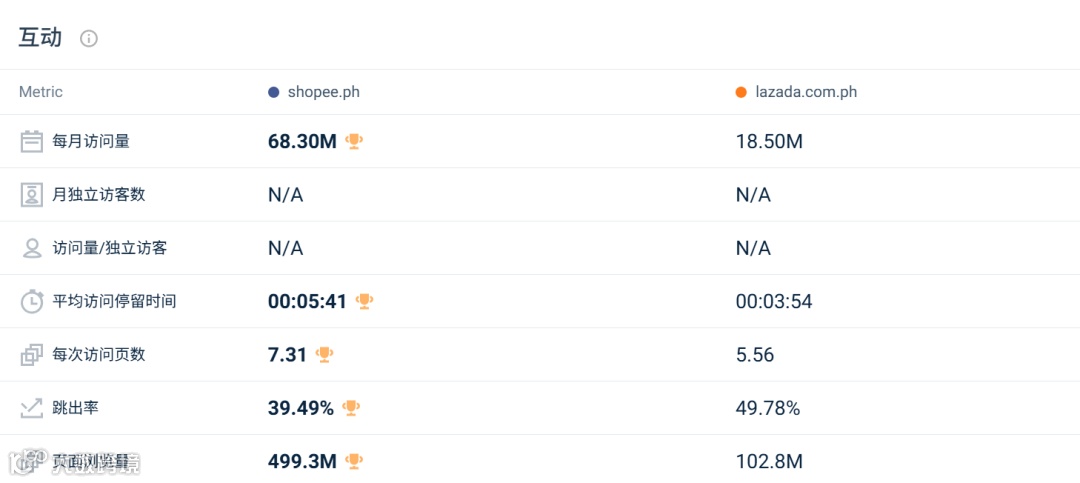The height and width of the screenshot is (483, 1080).
Task: Click the stacked pages icon for 每次访问页数
Action: point(32,354)
